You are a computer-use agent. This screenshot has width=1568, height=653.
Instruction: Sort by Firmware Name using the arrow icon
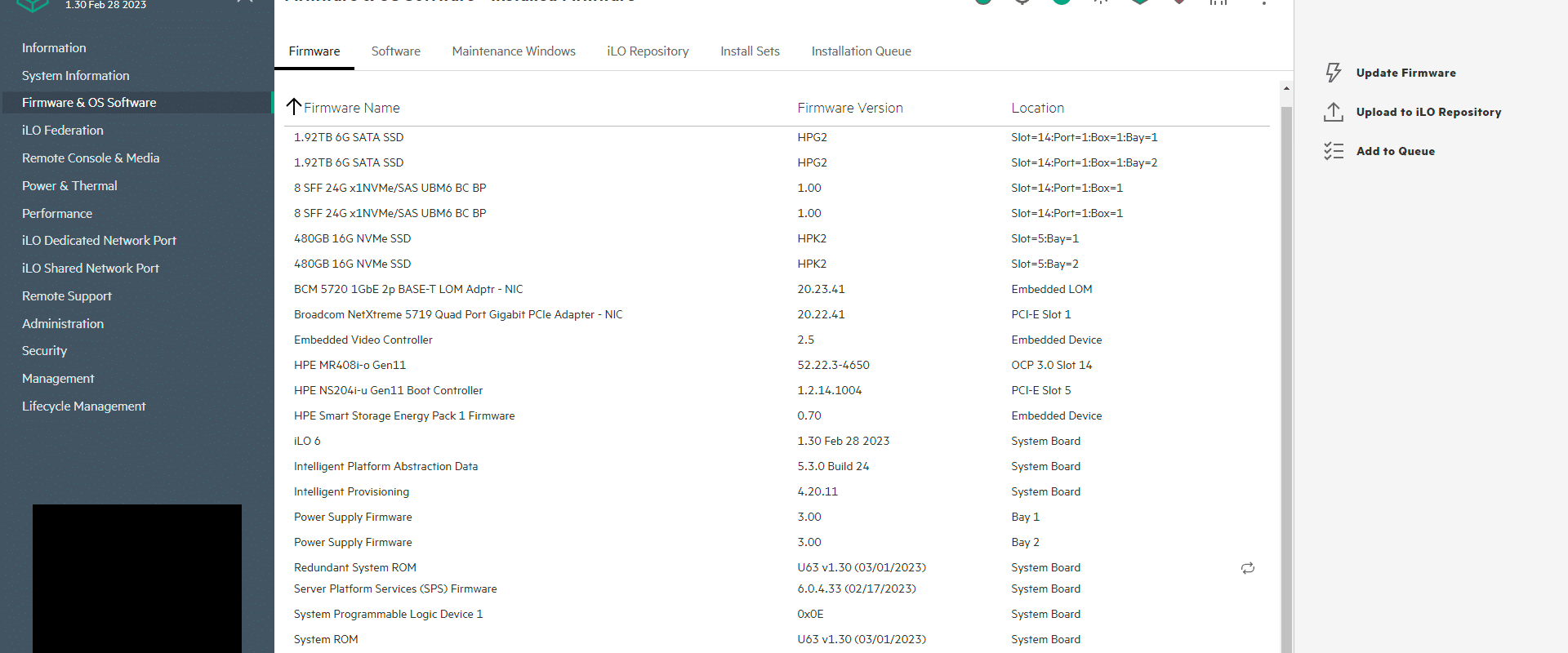click(294, 107)
